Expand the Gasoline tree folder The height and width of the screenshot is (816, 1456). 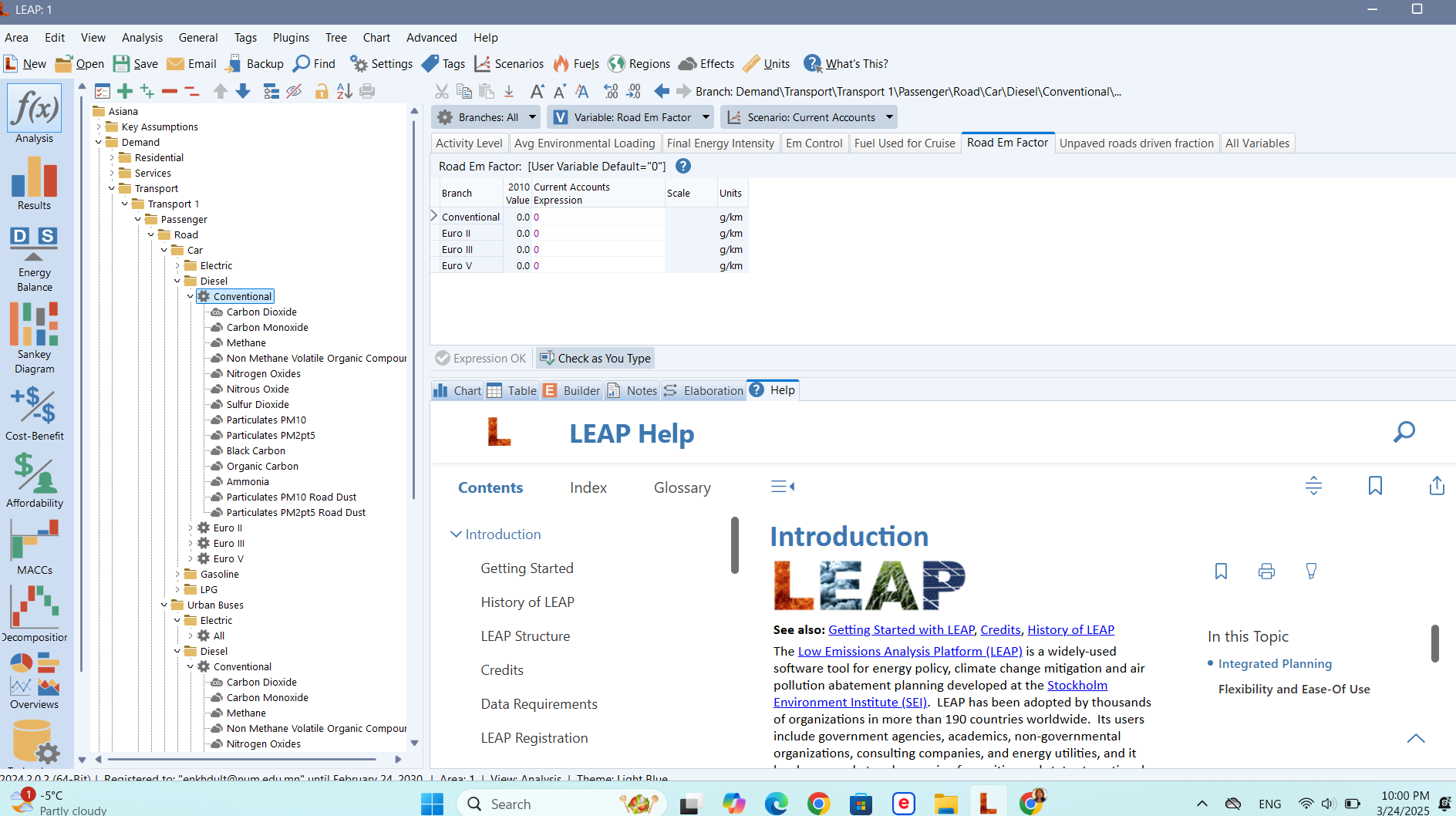[x=177, y=574]
